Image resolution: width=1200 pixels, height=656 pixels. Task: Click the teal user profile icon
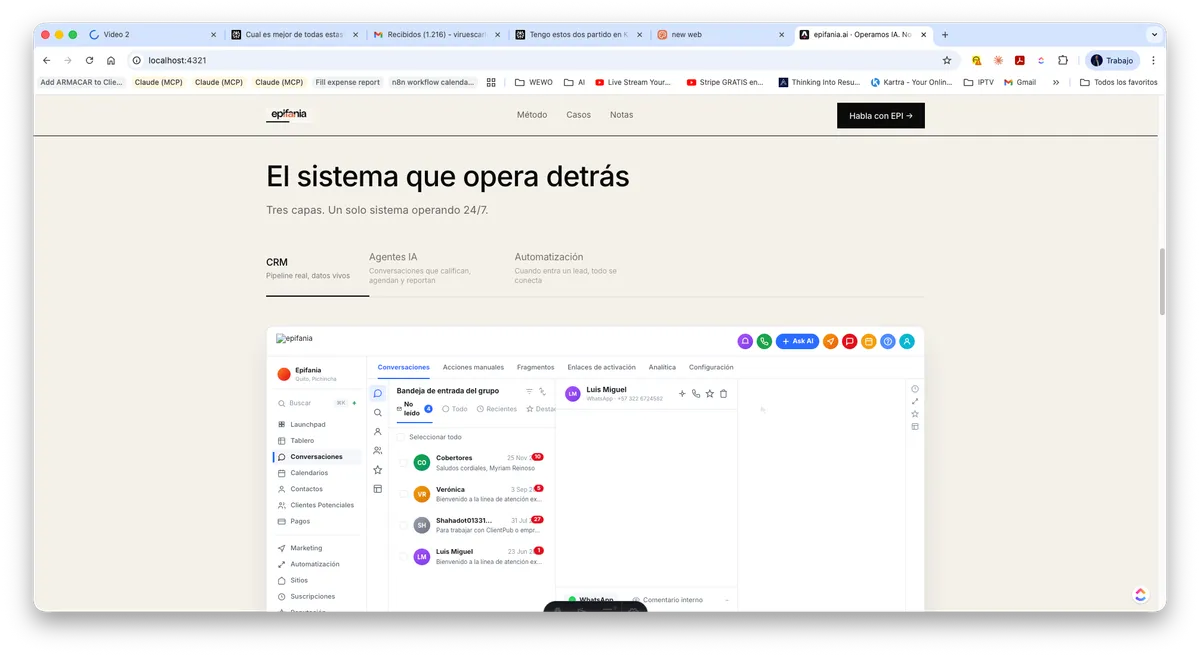coord(907,341)
